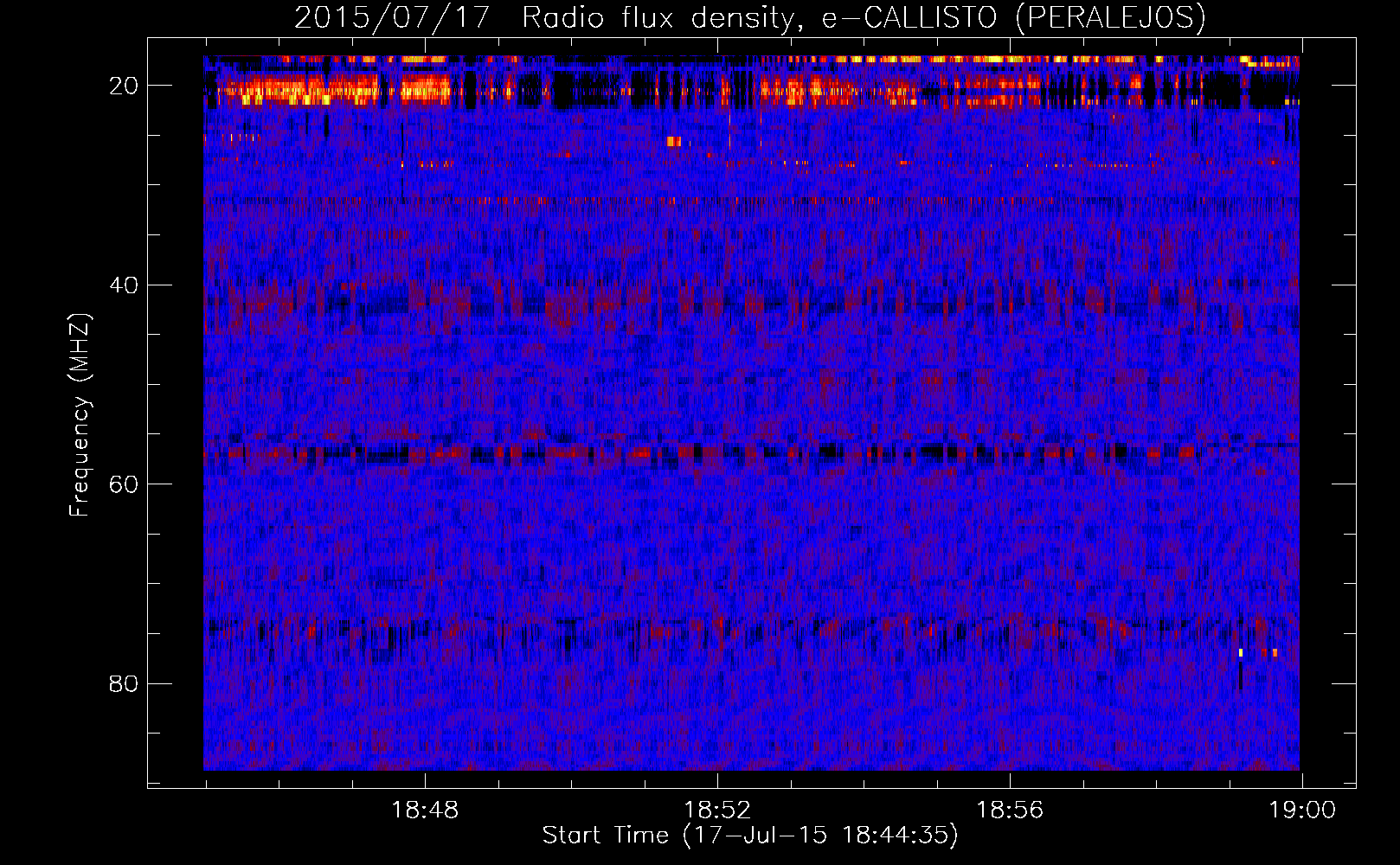Click the yellow pixel spike near 77 MHz

pos(1241,652)
